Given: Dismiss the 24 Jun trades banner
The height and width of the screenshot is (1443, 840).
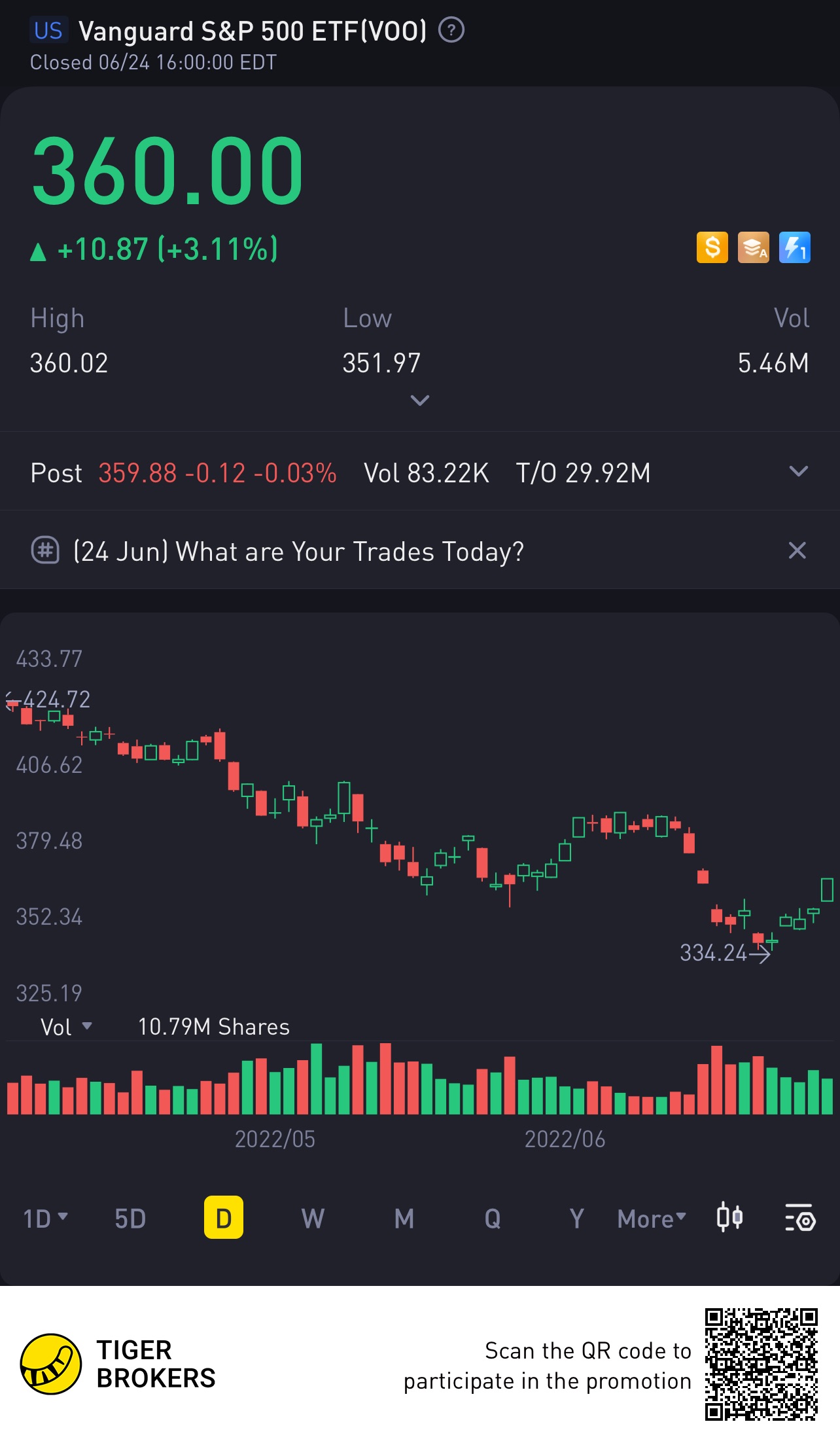Looking at the screenshot, I should (x=797, y=550).
